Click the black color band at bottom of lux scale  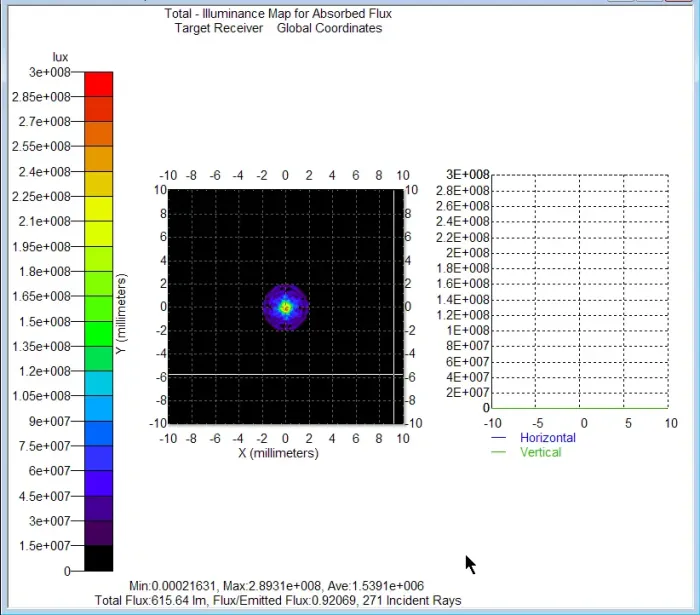99,558
